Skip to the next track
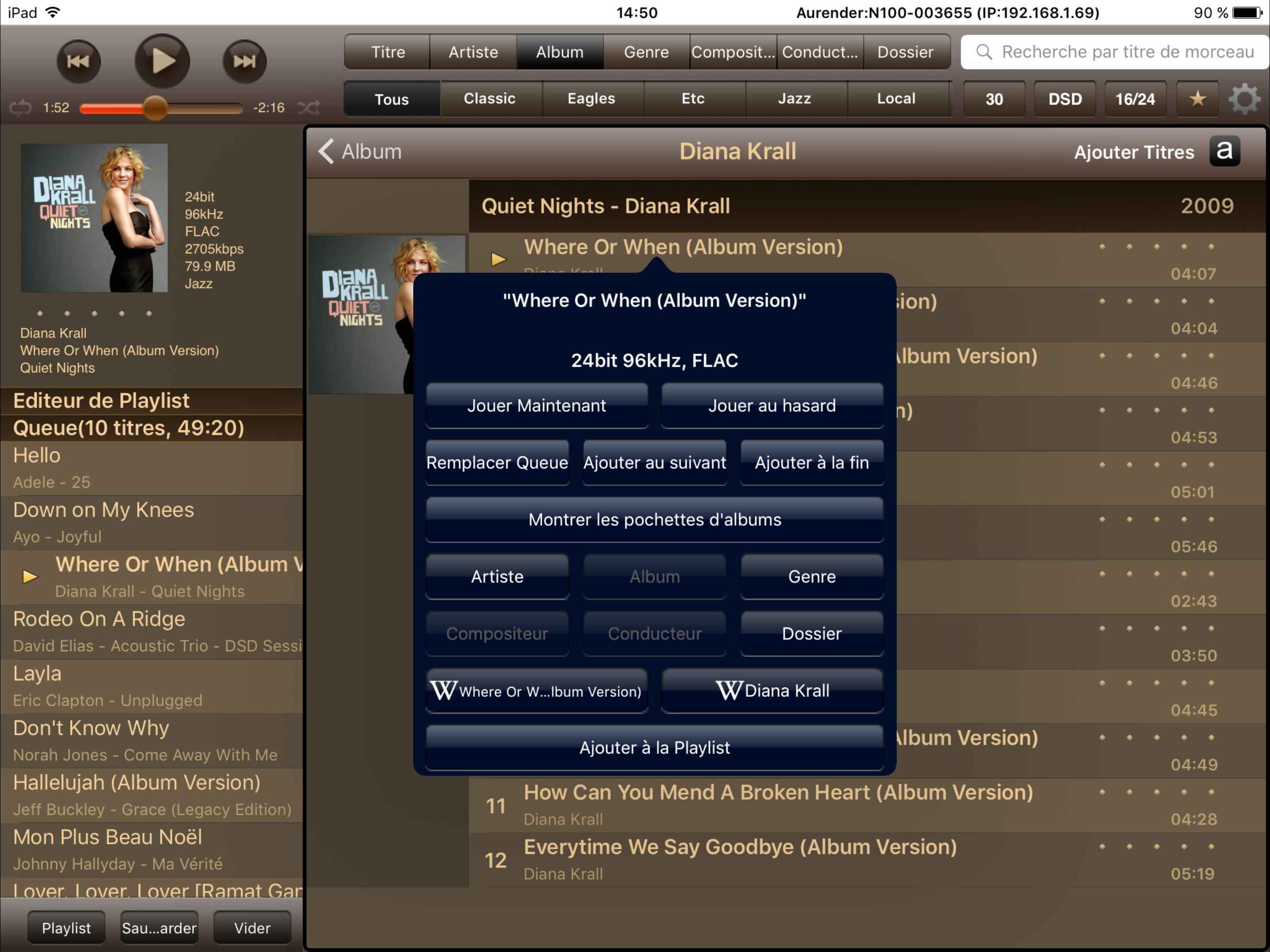1270x952 pixels. 245,61
